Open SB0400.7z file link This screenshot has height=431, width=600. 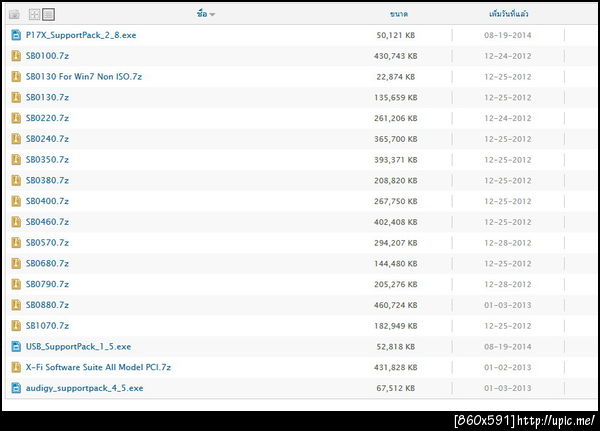[x=47, y=201]
